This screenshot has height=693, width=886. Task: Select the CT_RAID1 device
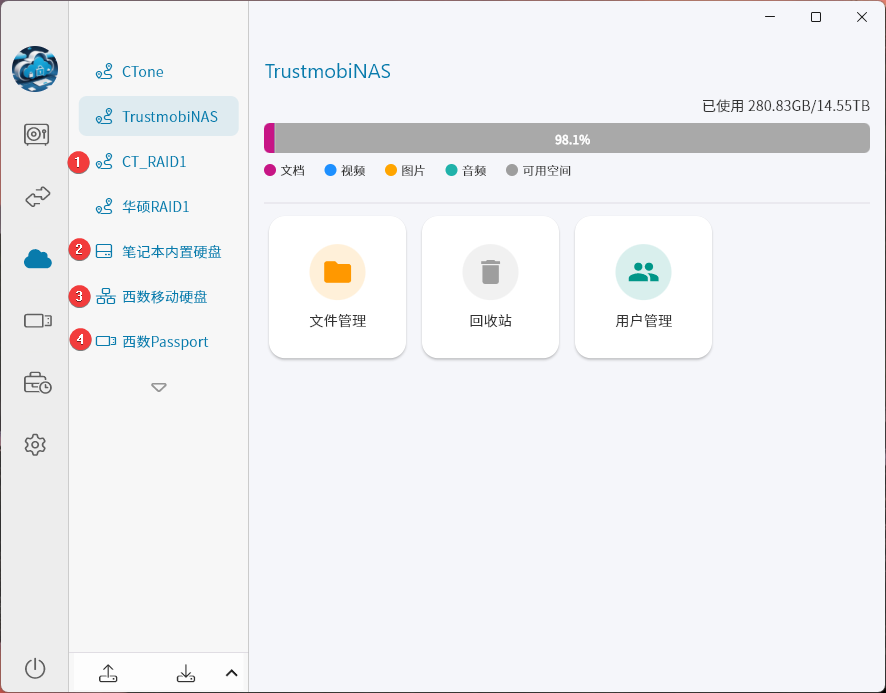tap(154, 162)
